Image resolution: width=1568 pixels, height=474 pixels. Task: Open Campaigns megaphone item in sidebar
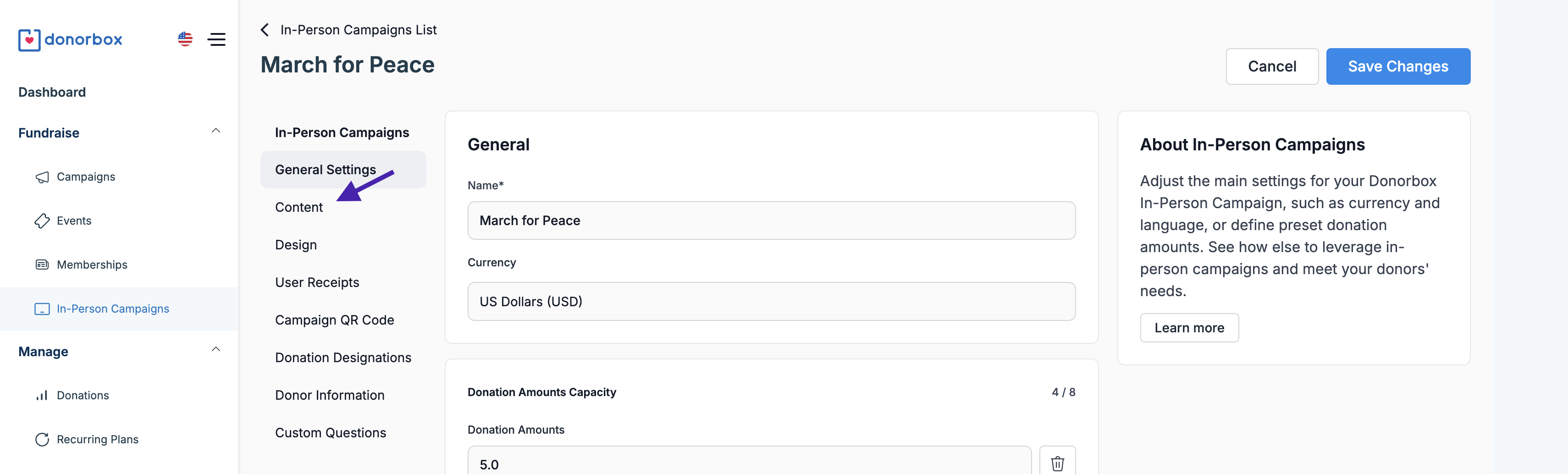pos(85,177)
